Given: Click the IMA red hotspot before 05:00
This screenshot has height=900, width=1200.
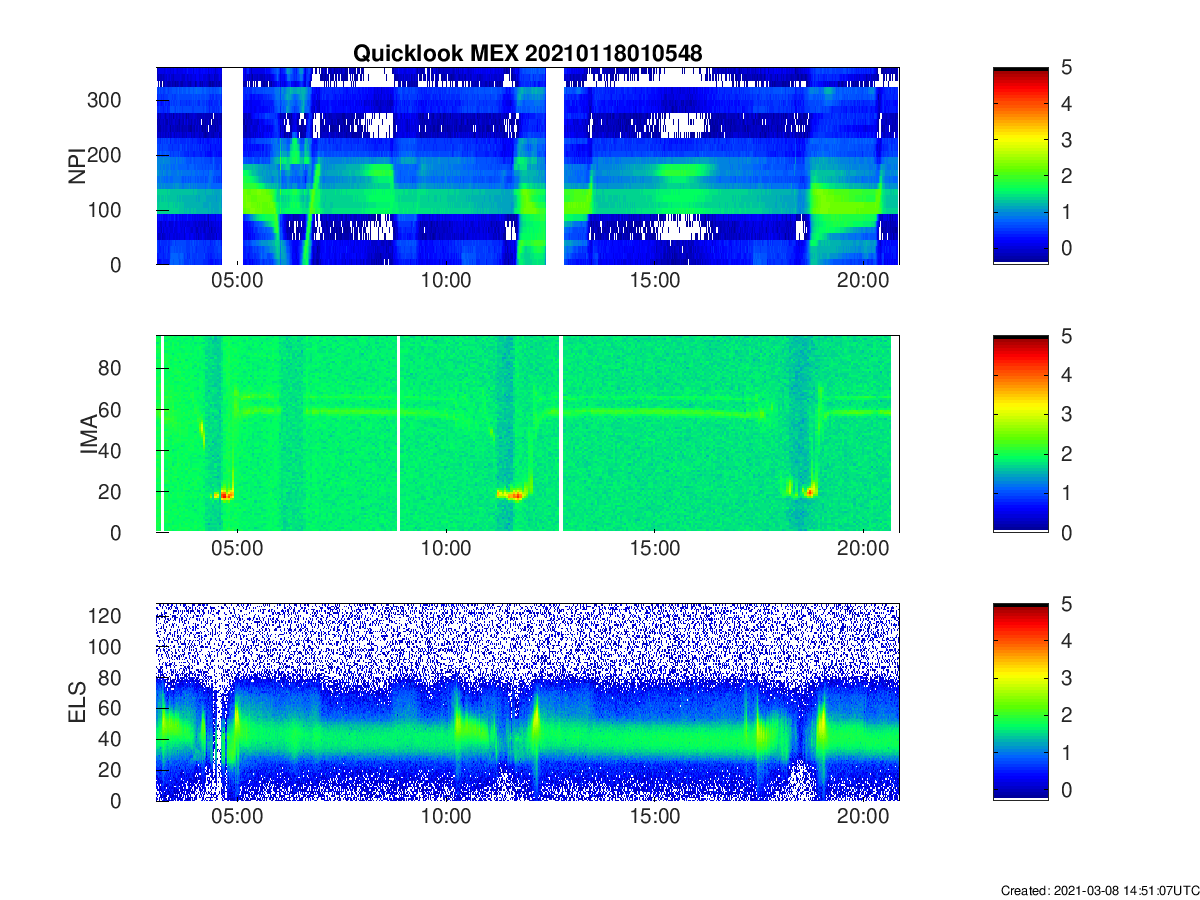Looking at the screenshot, I should [x=225, y=494].
